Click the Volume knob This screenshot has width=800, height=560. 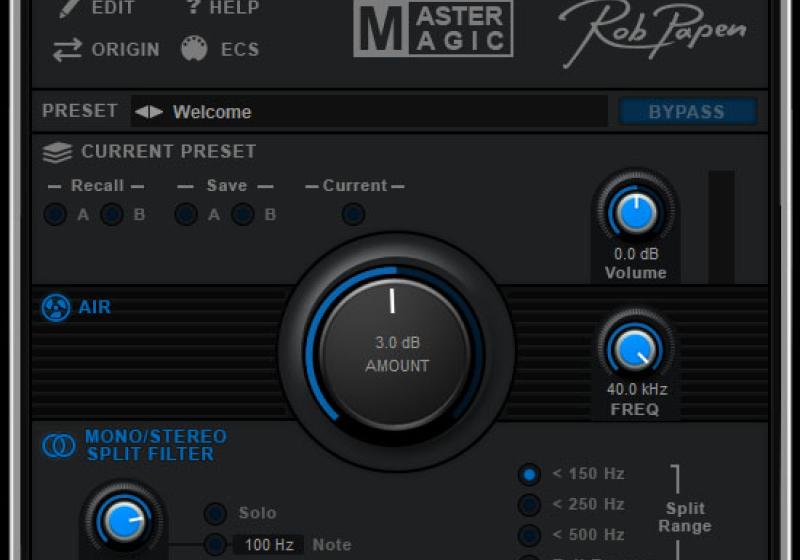636,211
